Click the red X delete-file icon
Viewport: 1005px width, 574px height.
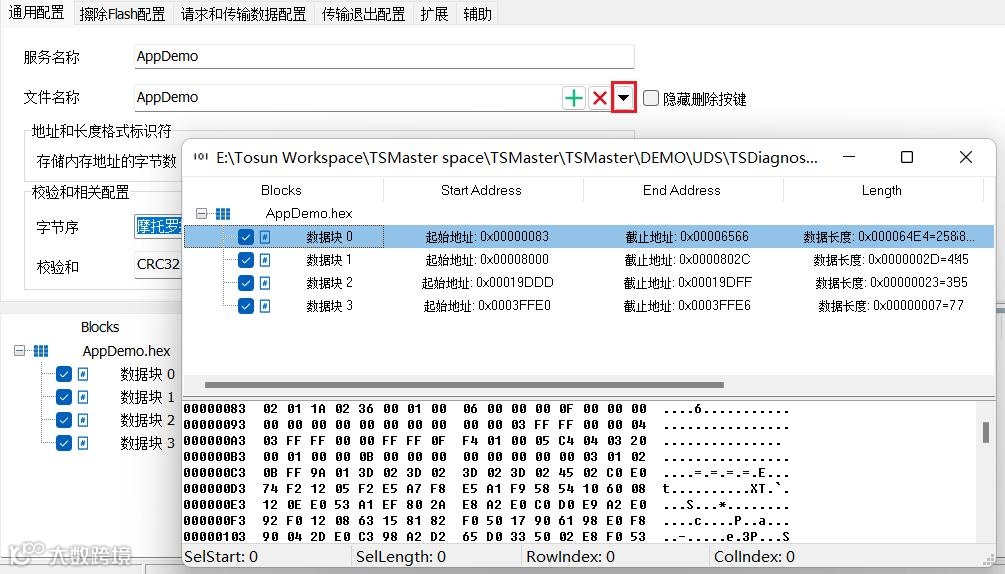600,98
